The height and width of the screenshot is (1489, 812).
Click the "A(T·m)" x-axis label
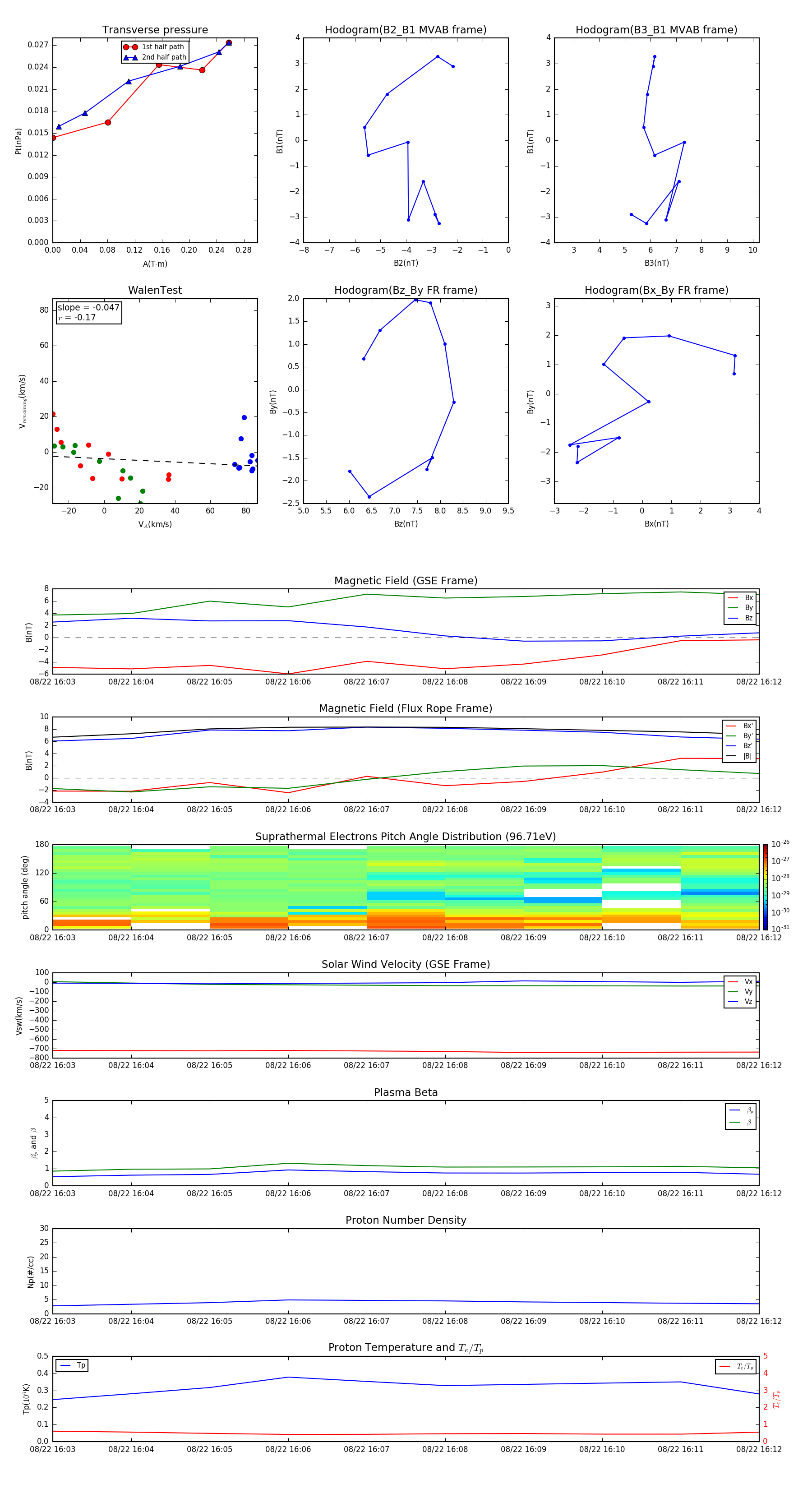(x=155, y=264)
